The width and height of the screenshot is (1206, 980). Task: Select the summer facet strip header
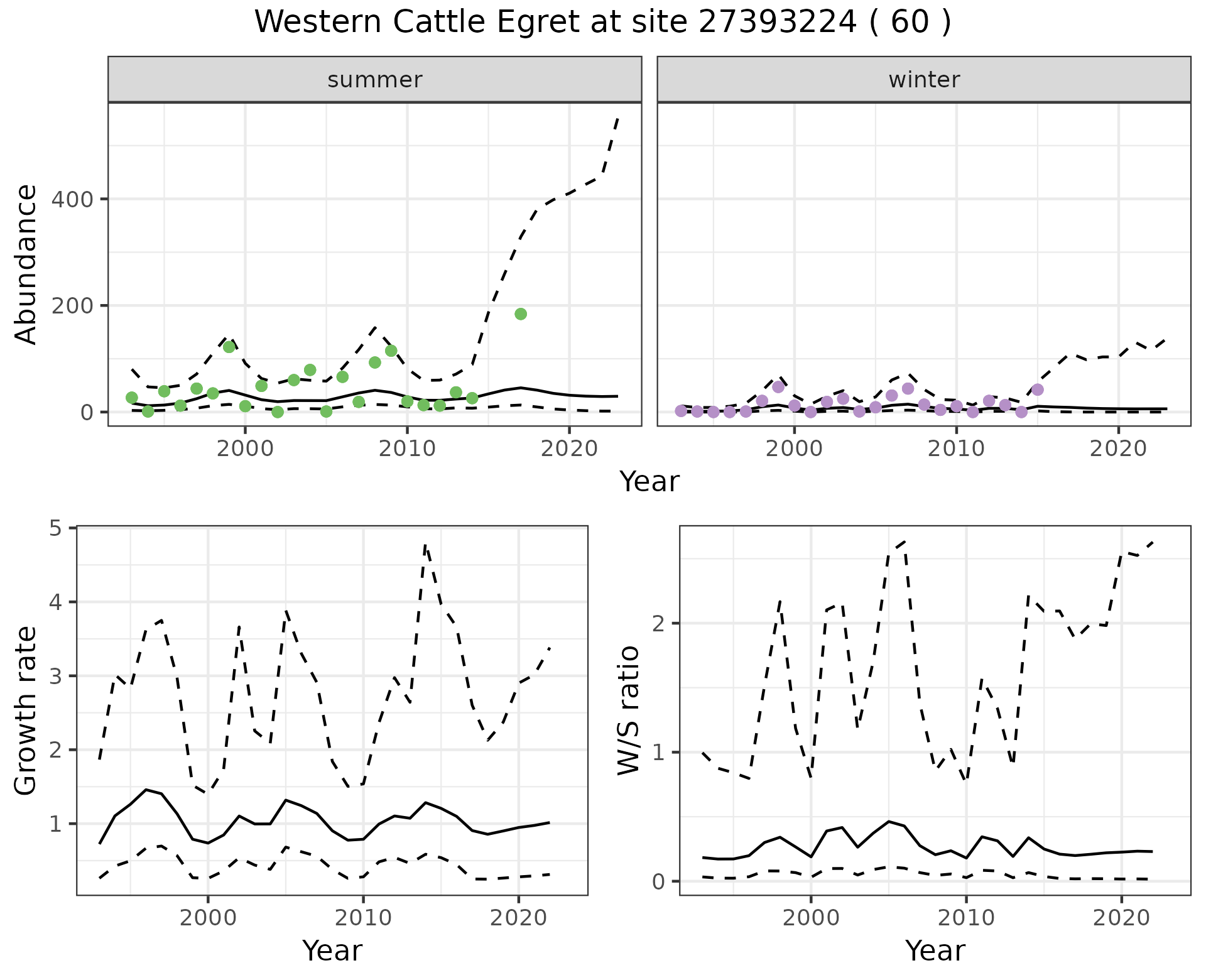point(374,80)
